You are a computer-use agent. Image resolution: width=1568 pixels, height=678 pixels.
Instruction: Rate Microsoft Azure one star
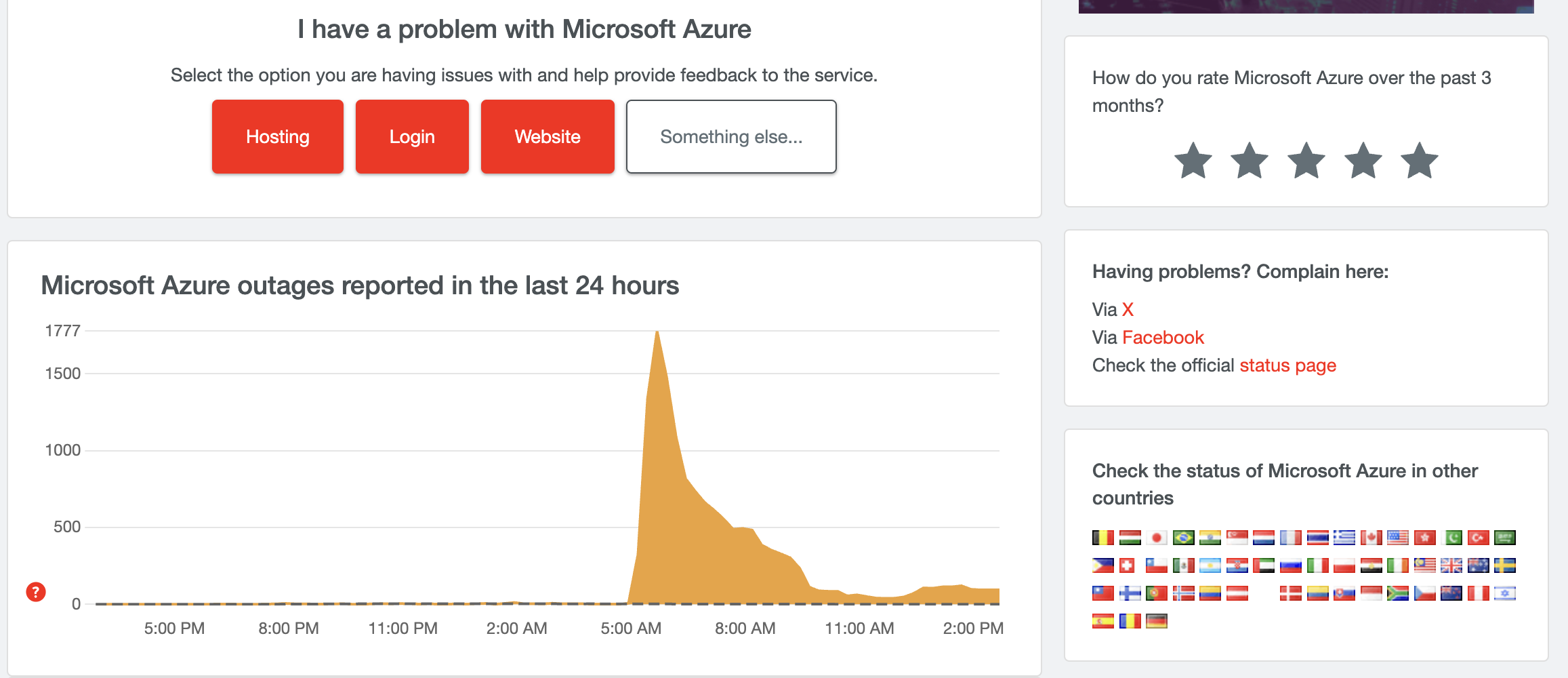pyautogui.click(x=1193, y=161)
